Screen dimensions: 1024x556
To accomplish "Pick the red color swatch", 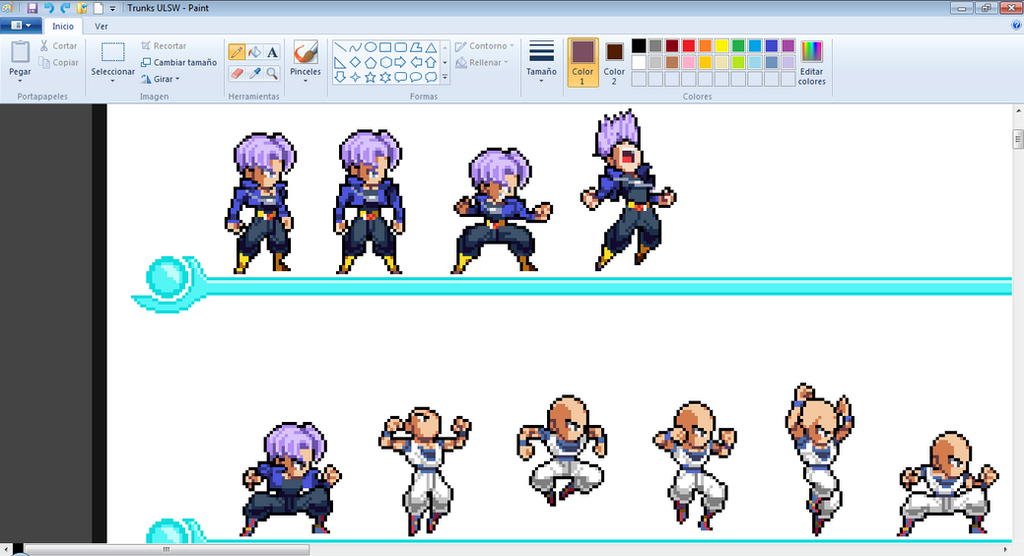I will tap(688, 46).
